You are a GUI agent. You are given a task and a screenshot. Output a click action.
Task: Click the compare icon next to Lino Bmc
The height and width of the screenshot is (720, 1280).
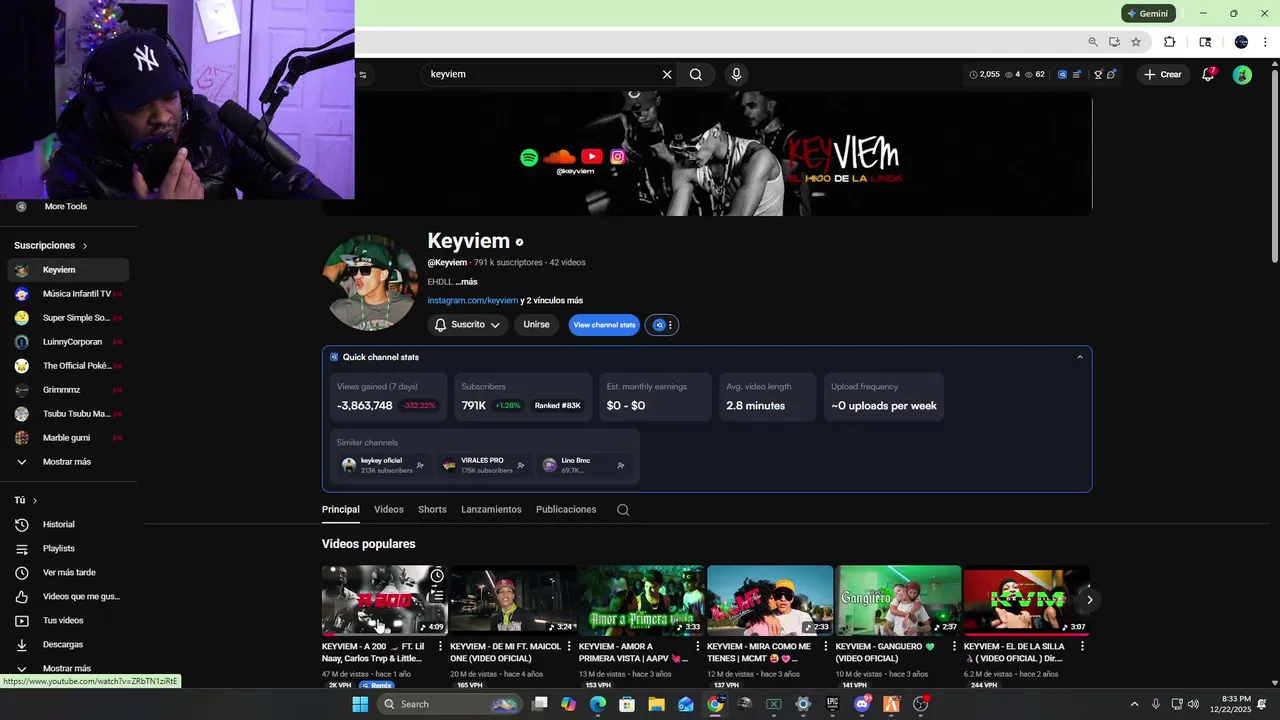621,465
